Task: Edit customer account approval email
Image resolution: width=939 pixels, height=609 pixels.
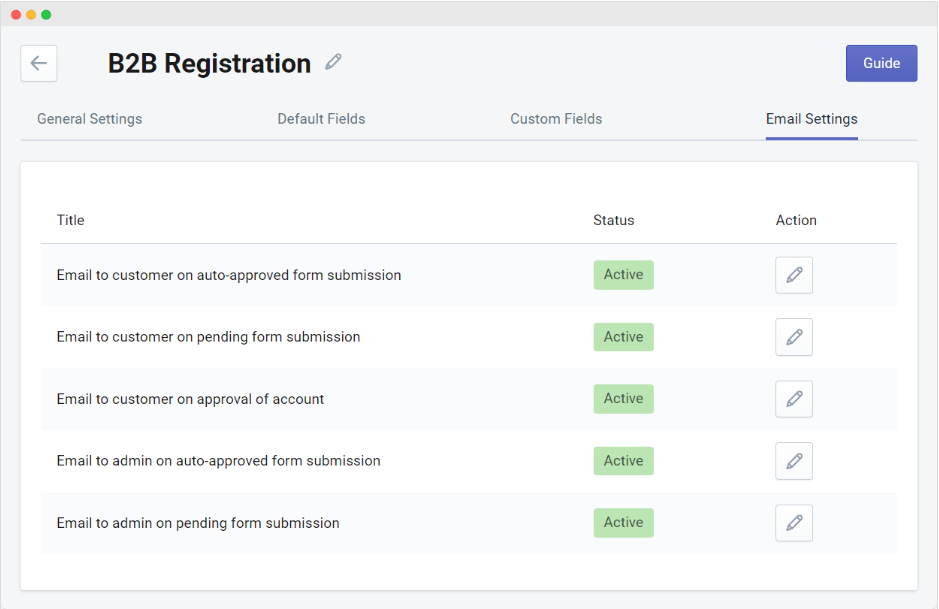Action: pos(793,399)
